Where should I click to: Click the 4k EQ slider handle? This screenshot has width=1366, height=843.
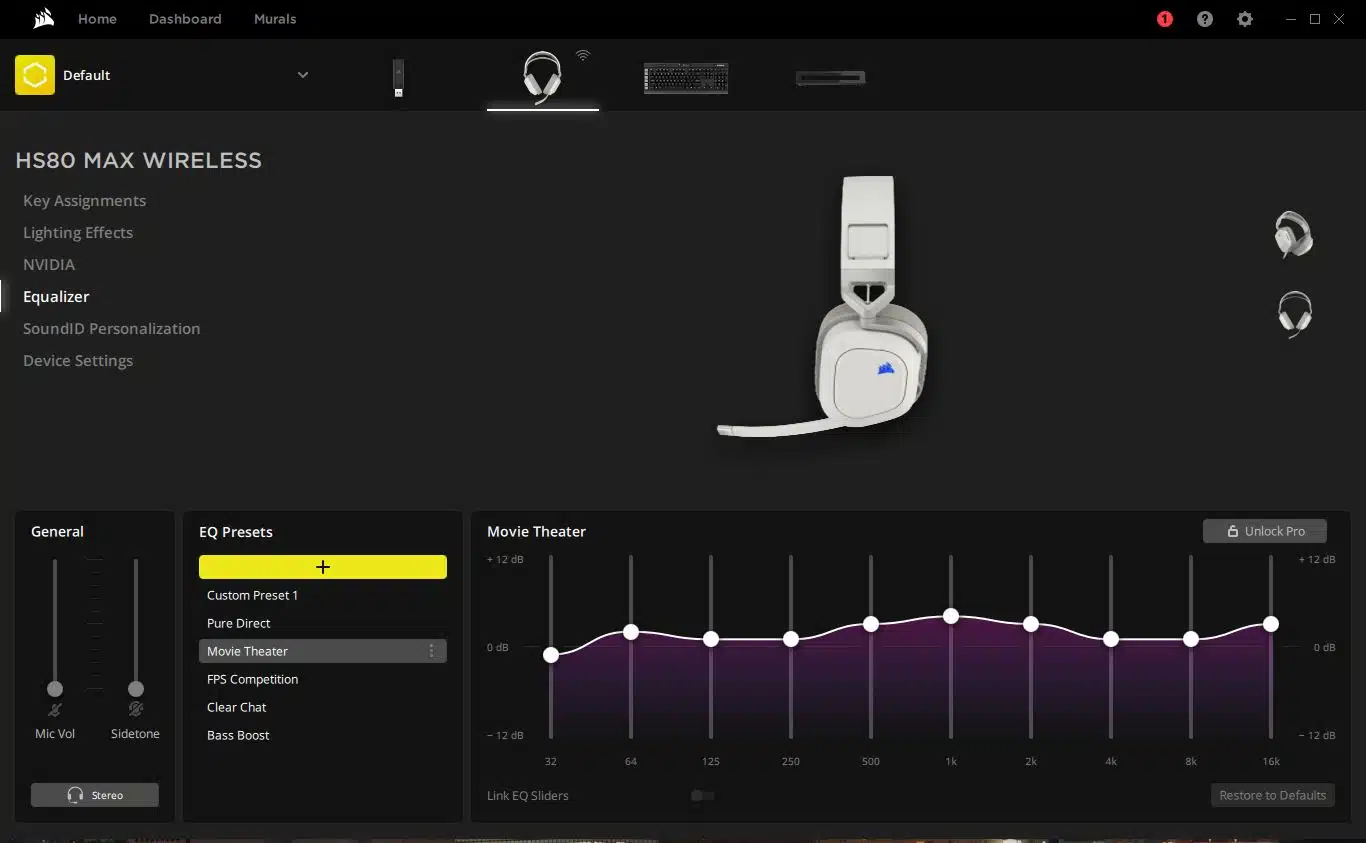(x=1111, y=639)
